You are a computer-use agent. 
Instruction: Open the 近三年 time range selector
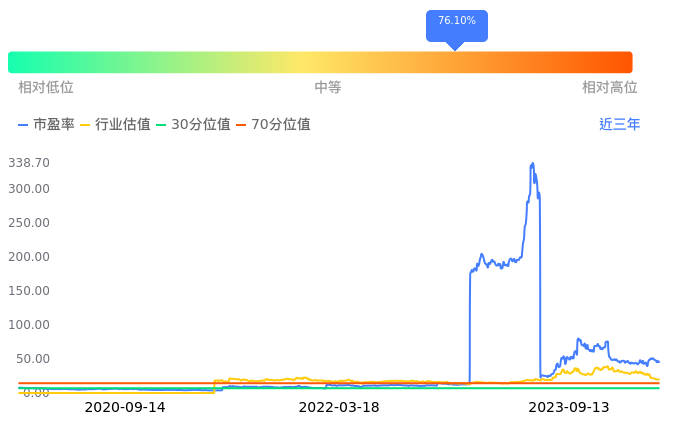619,125
